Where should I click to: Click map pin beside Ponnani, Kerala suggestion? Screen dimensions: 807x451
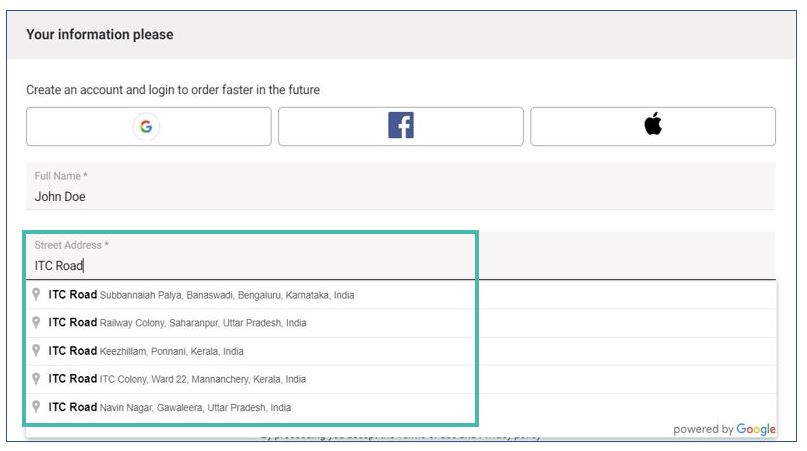tap(36, 350)
